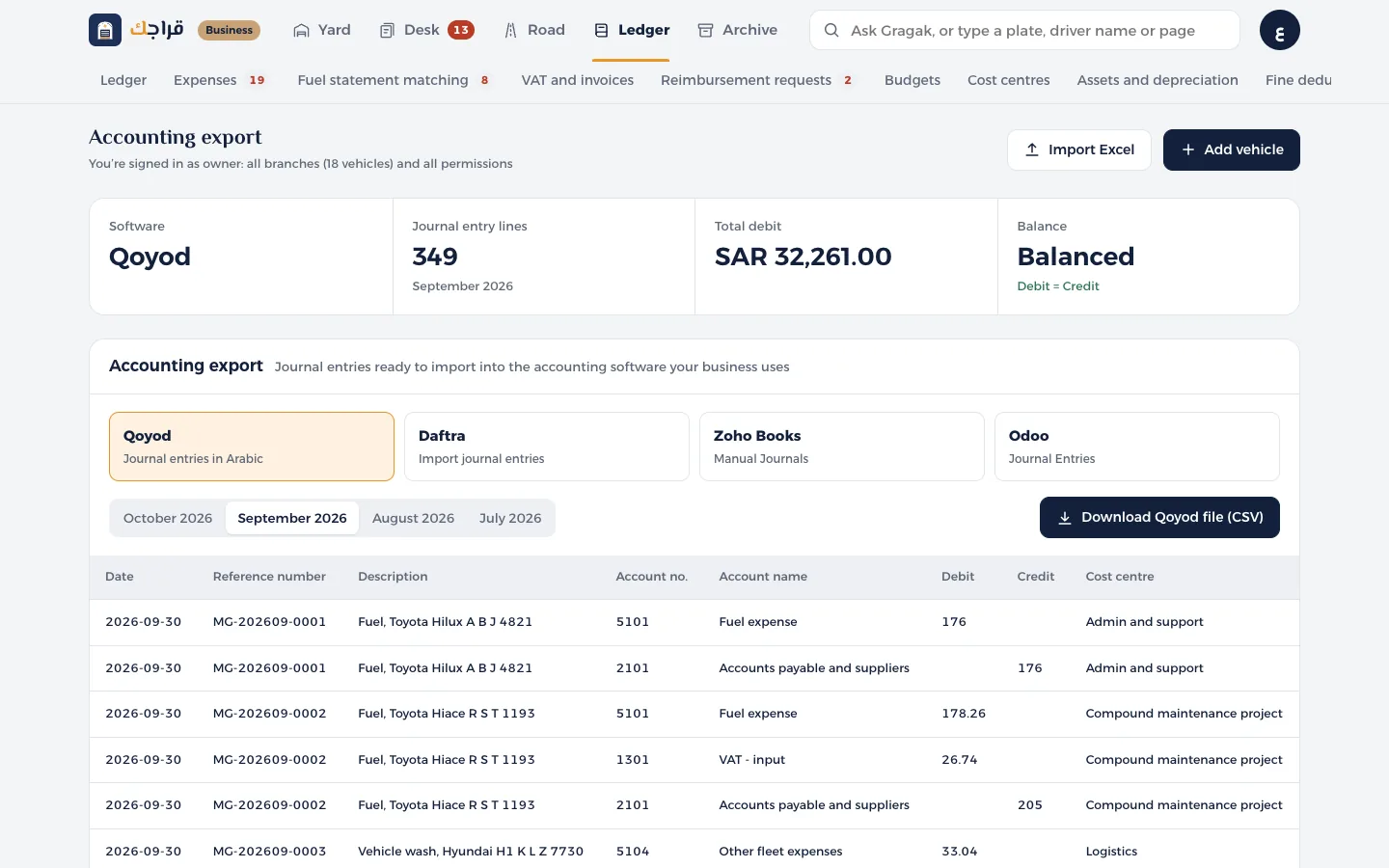Focus the Ask Gragak search field

[x=1024, y=30]
